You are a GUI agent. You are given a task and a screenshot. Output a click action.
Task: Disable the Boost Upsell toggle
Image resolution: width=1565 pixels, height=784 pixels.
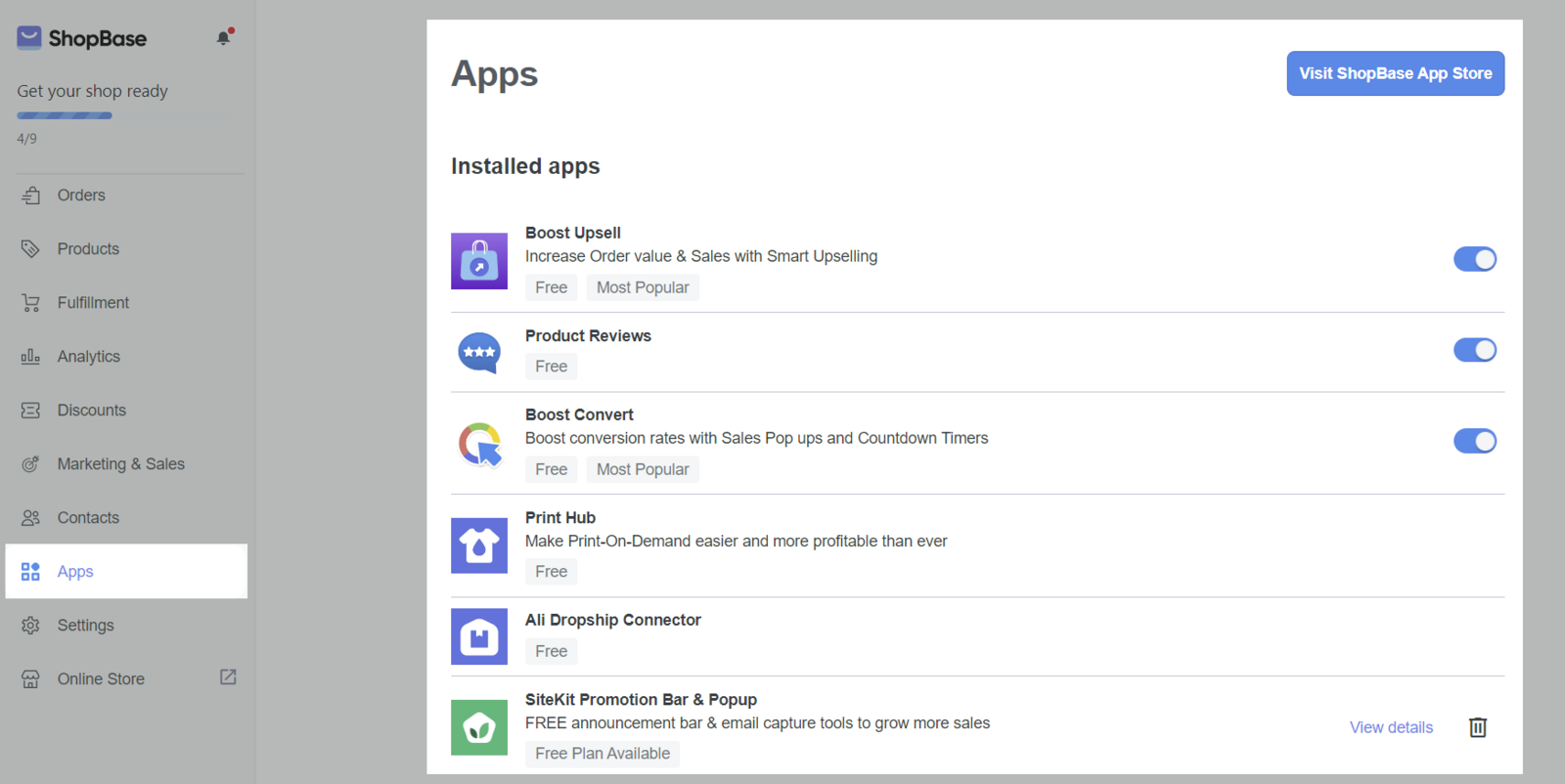tap(1474, 259)
